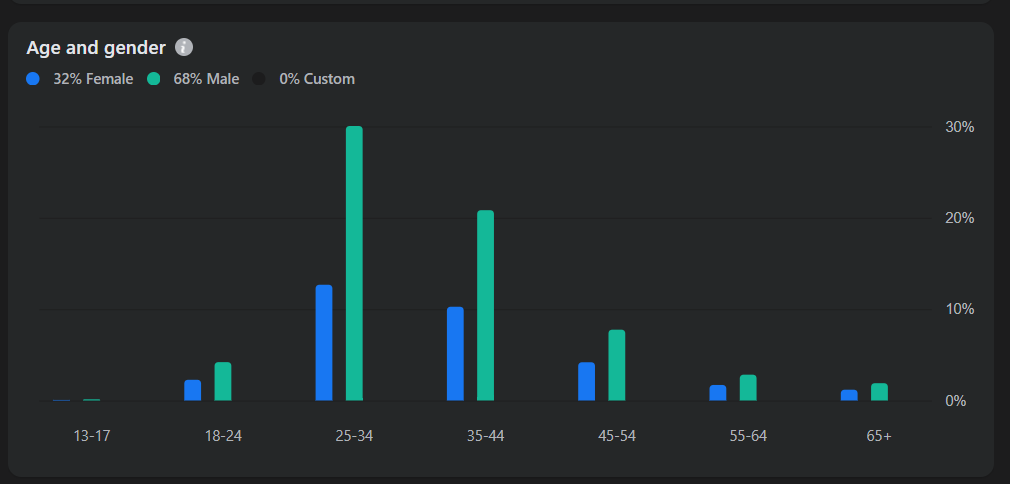Click the female bar for ages 35-44
The width and height of the screenshot is (1010, 484).
click(x=455, y=354)
